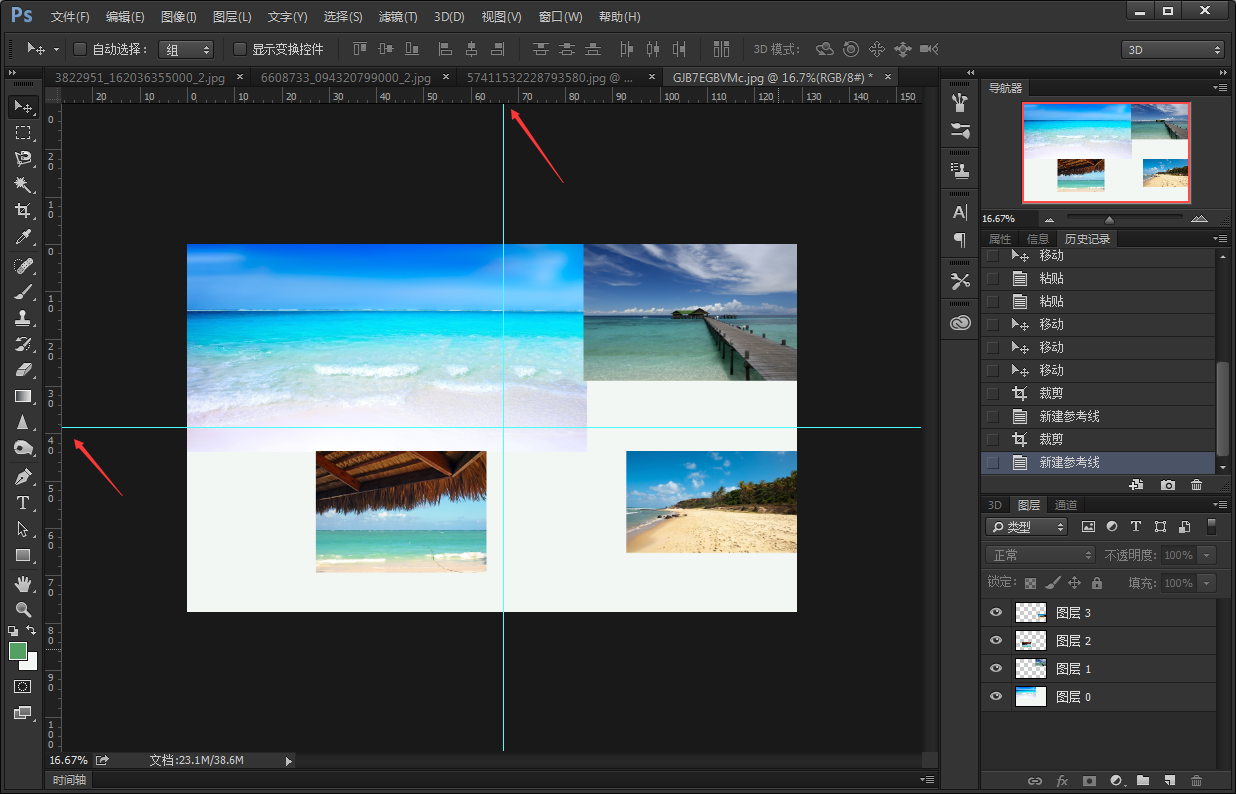
Task: Enable the 自动选择 checkbox
Action: (80, 49)
